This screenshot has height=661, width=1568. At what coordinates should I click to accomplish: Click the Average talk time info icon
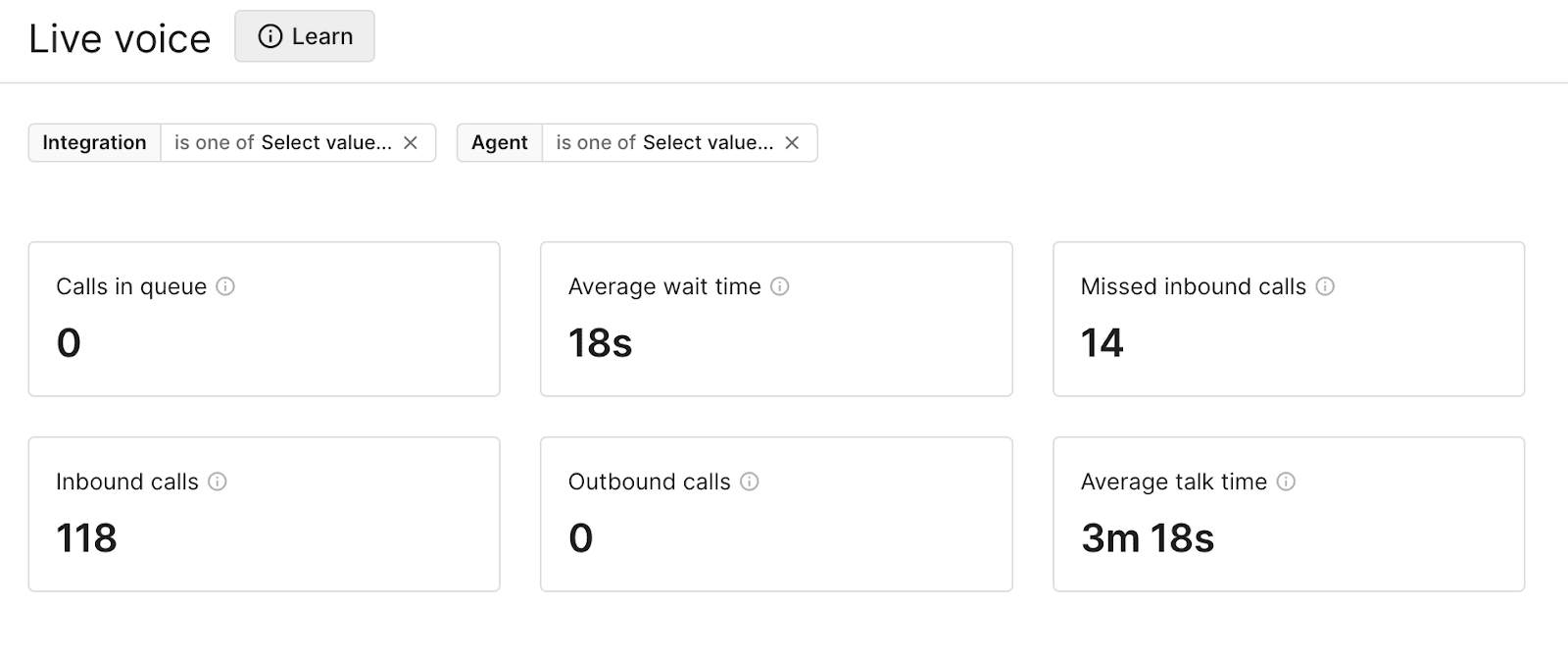pyautogui.click(x=1285, y=482)
